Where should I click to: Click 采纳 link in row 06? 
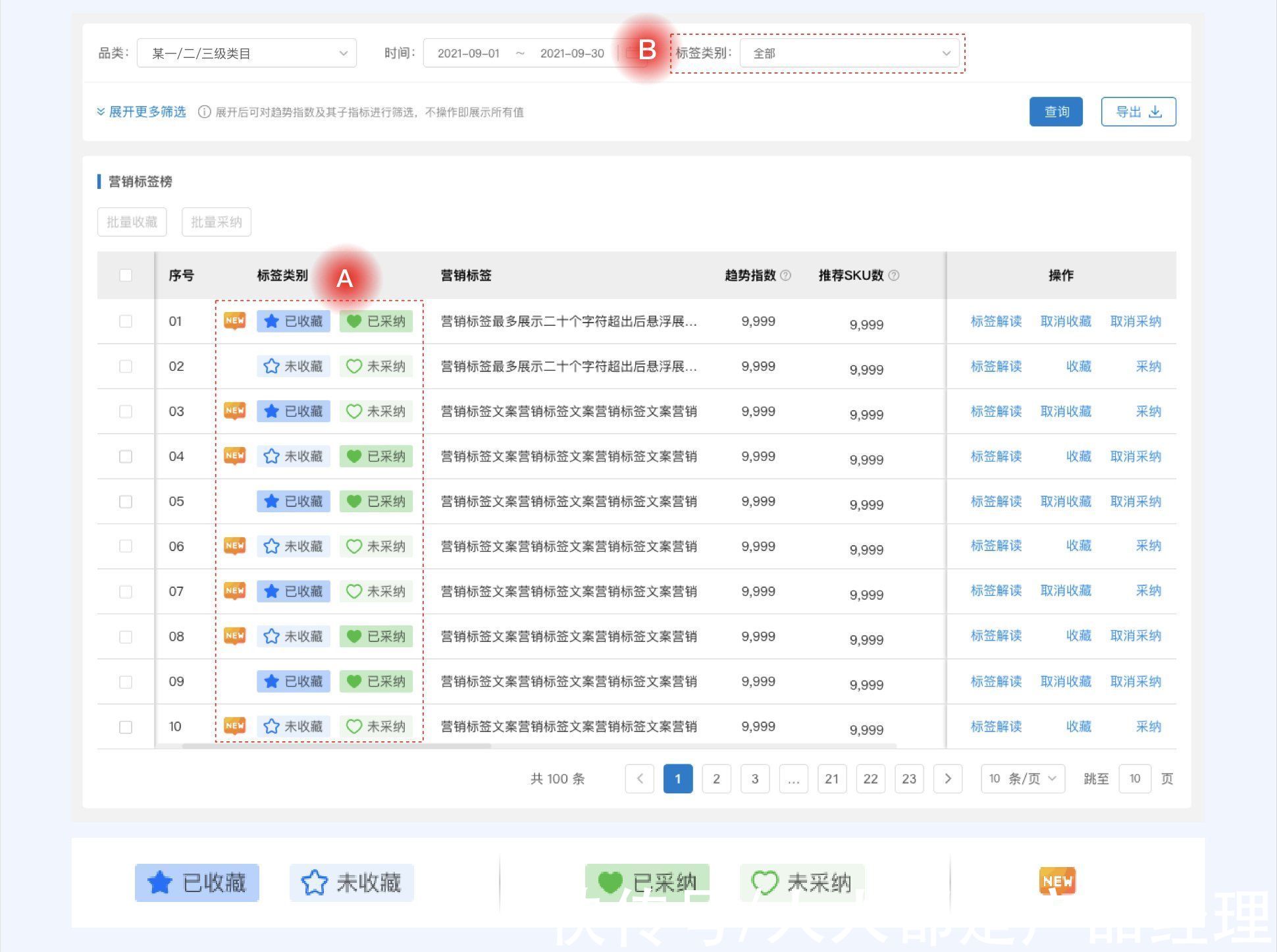(1149, 546)
